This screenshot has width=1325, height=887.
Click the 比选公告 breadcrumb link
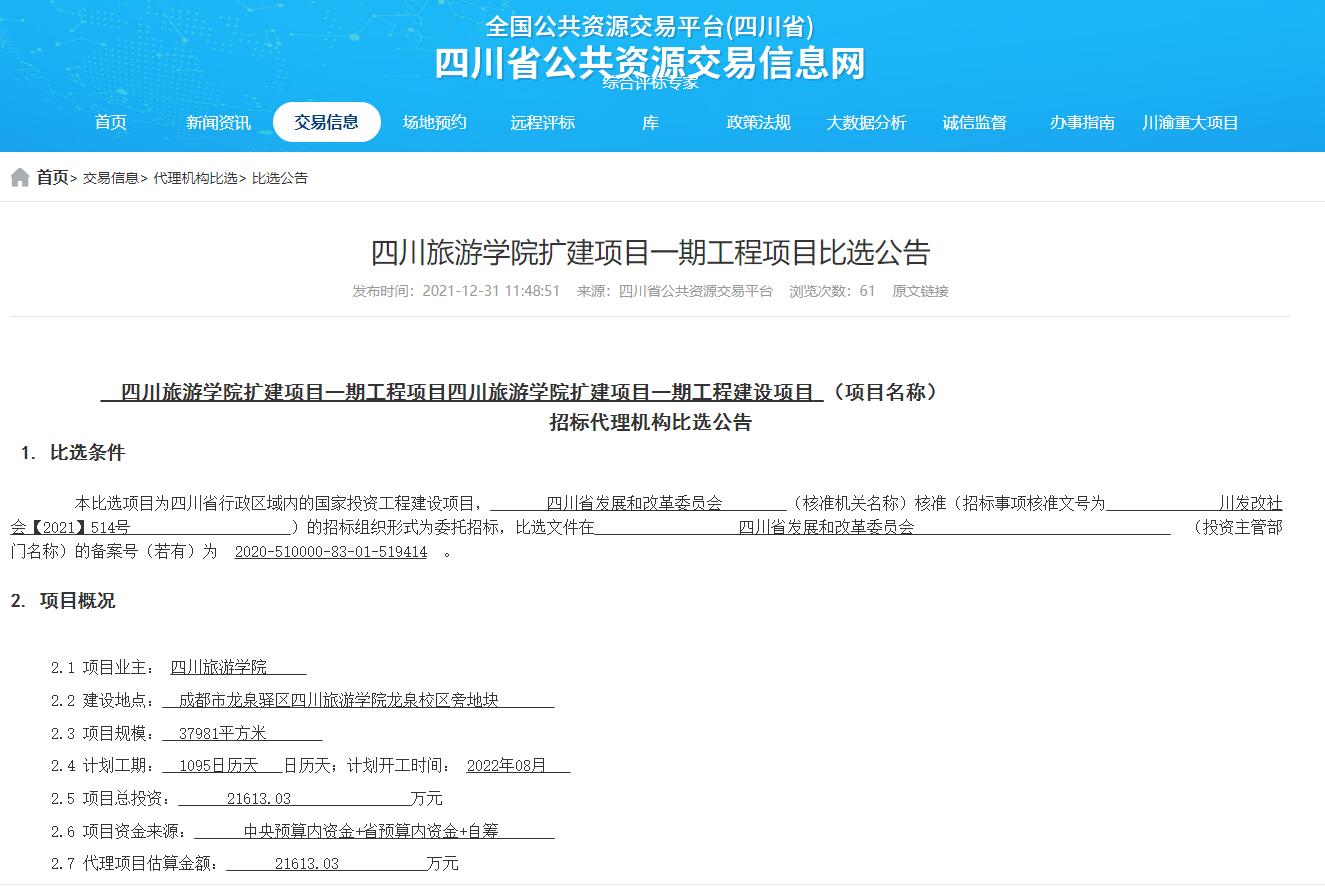coord(280,178)
